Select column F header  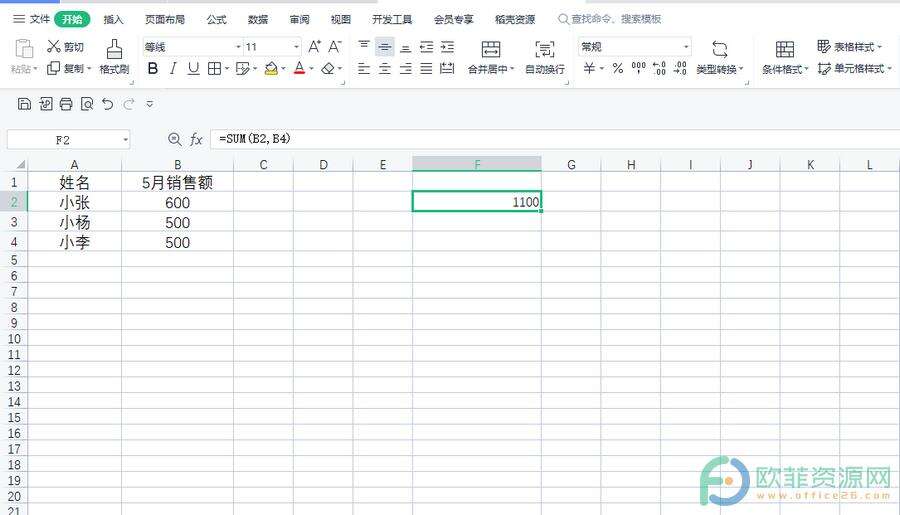coord(477,164)
